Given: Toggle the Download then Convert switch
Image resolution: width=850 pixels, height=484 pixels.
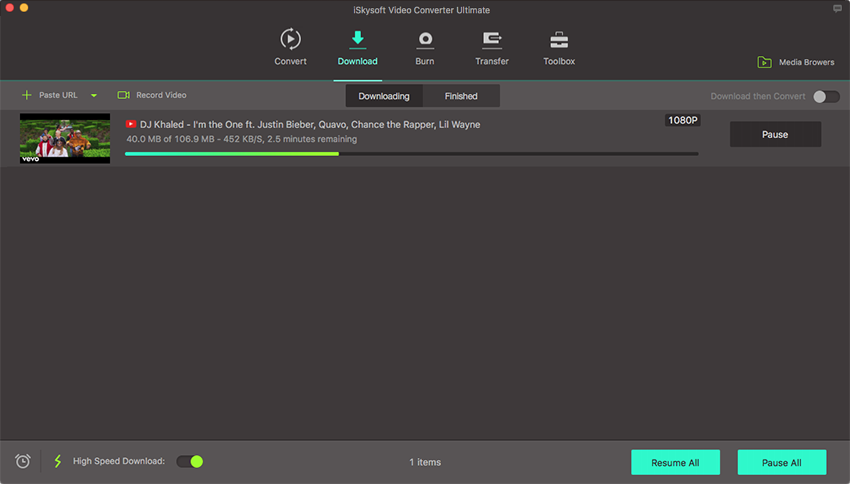Looking at the screenshot, I should coord(825,96).
